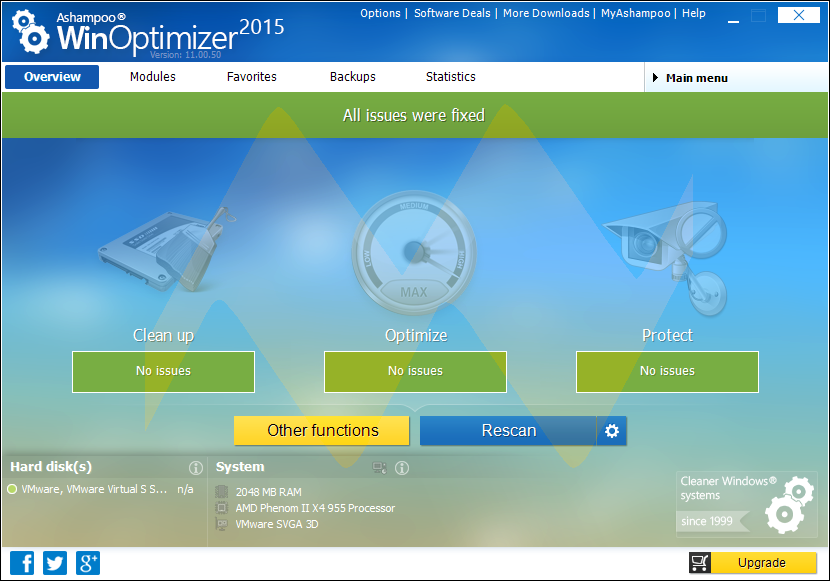Click the Optimize heading

[416, 335]
